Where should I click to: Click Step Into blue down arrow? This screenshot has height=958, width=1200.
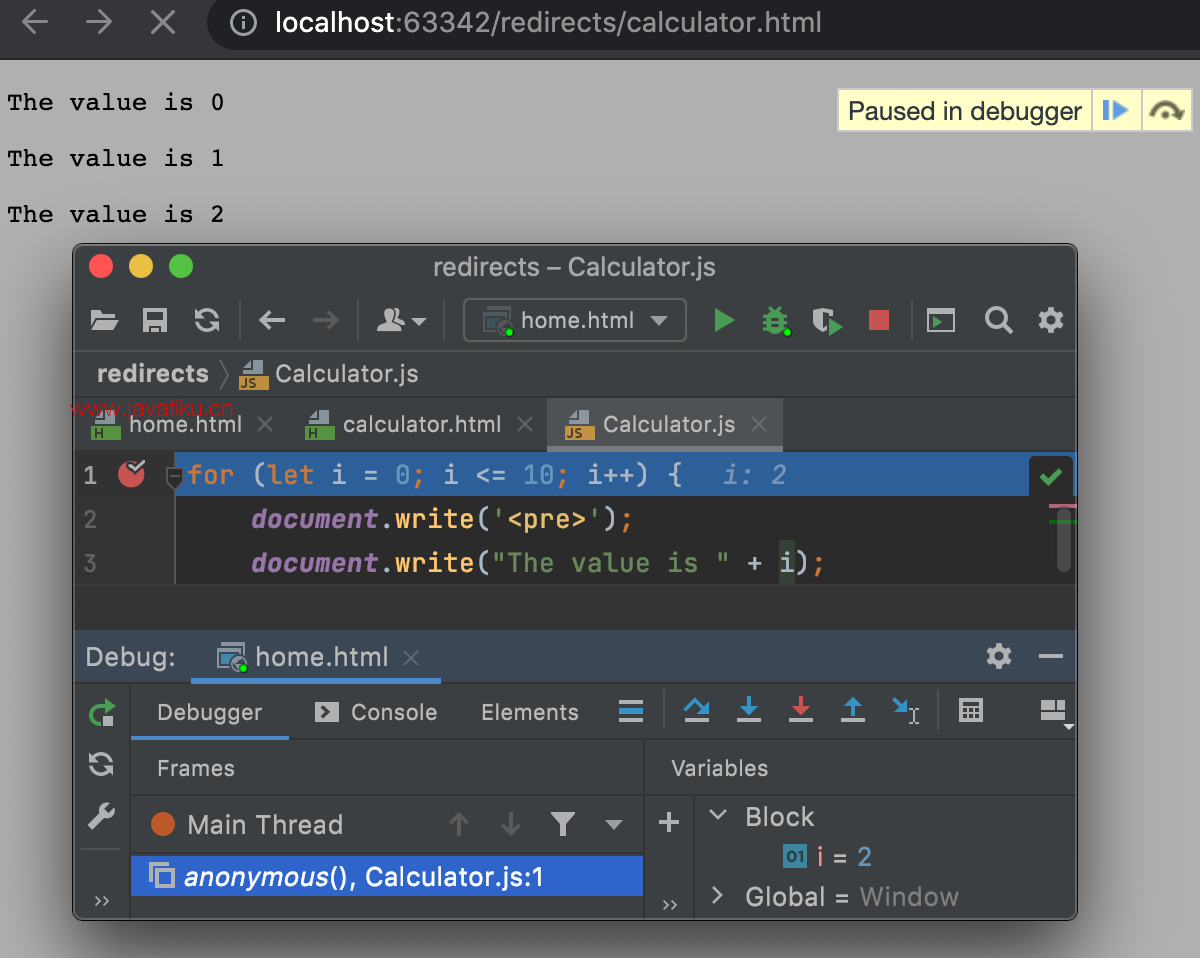click(749, 711)
